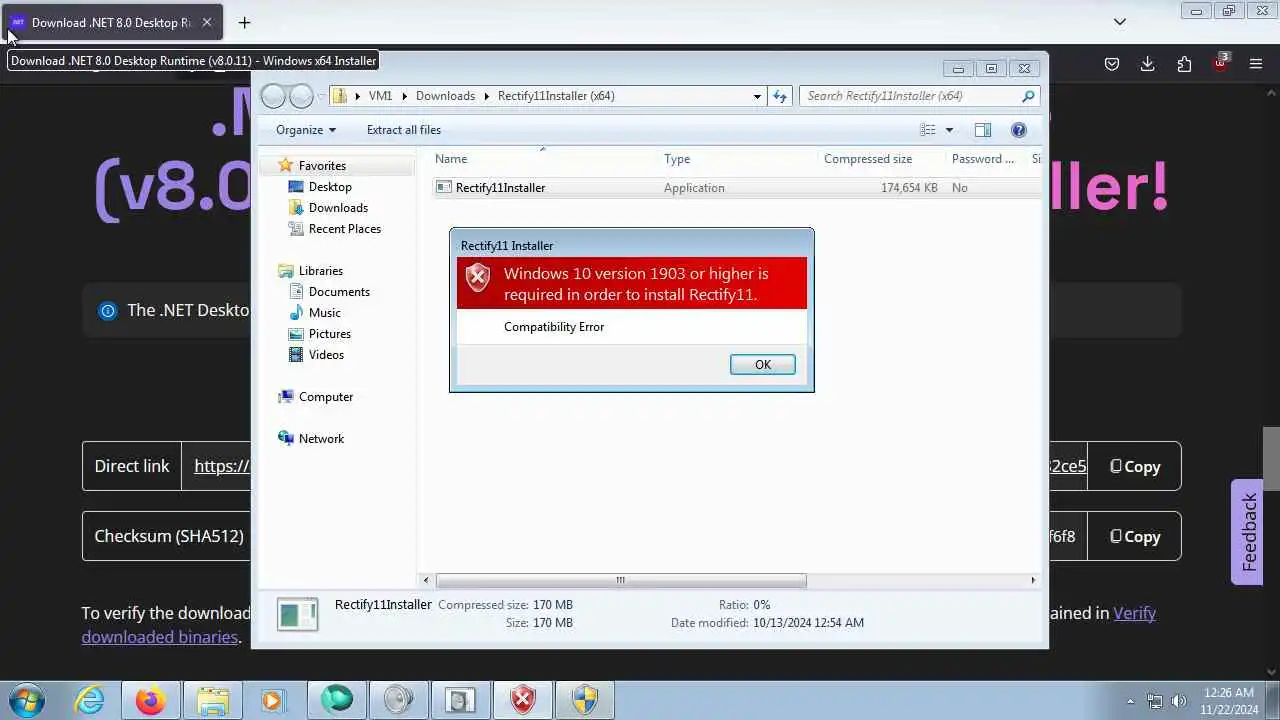Click Windows Explorer folder icon in taskbar
The height and width of the screenshot is (720, 1280).
coord(213,700)
